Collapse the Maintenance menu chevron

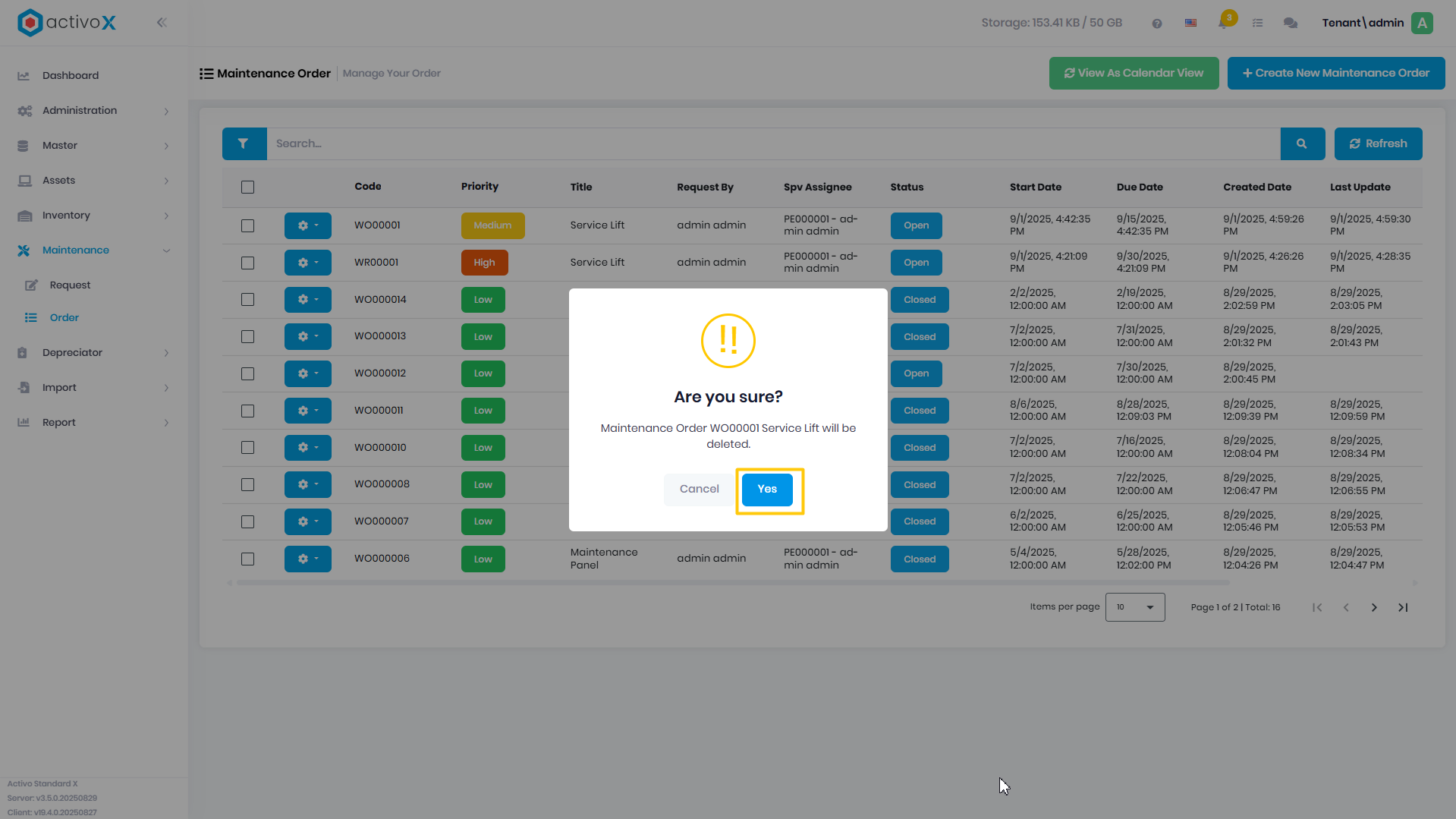(166, 250)
